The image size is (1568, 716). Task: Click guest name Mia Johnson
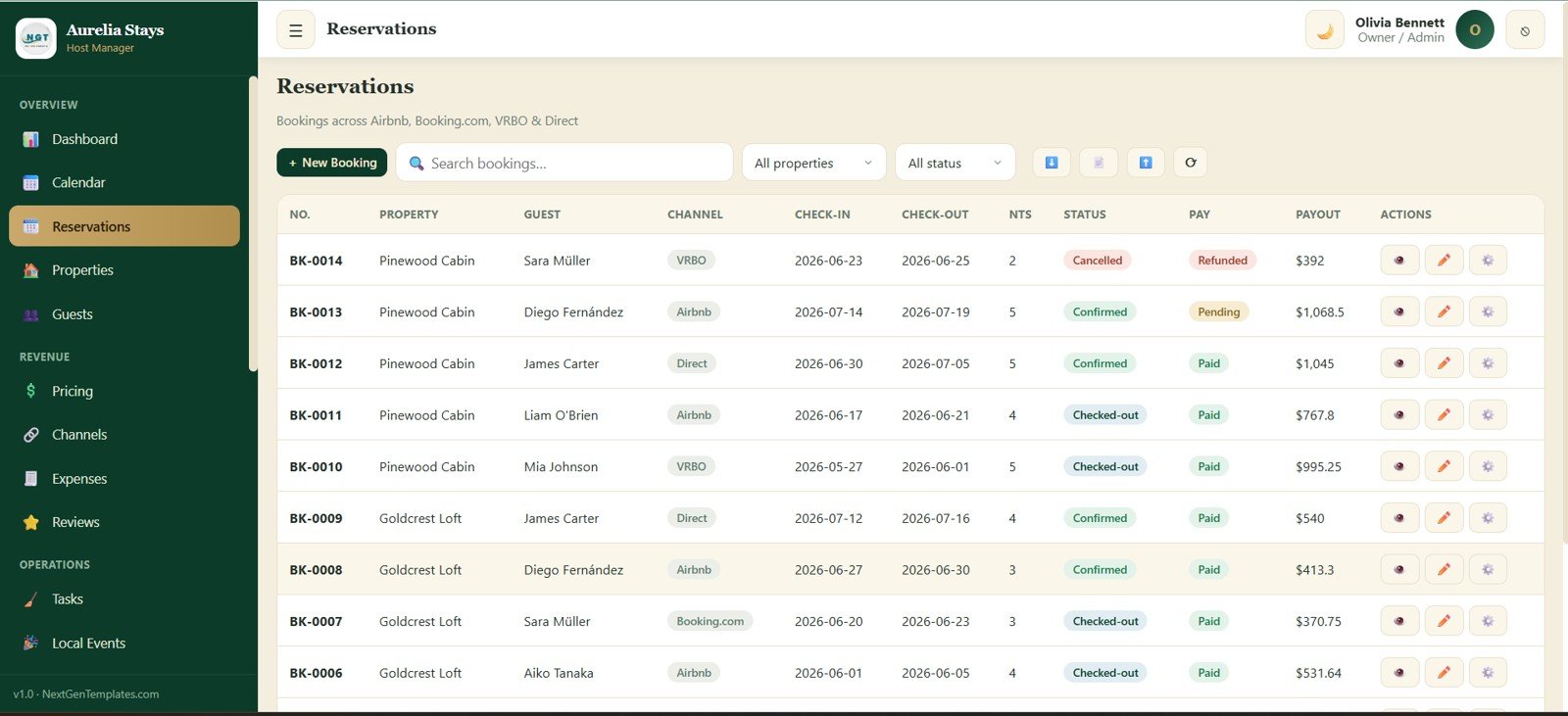click(561, 467)
